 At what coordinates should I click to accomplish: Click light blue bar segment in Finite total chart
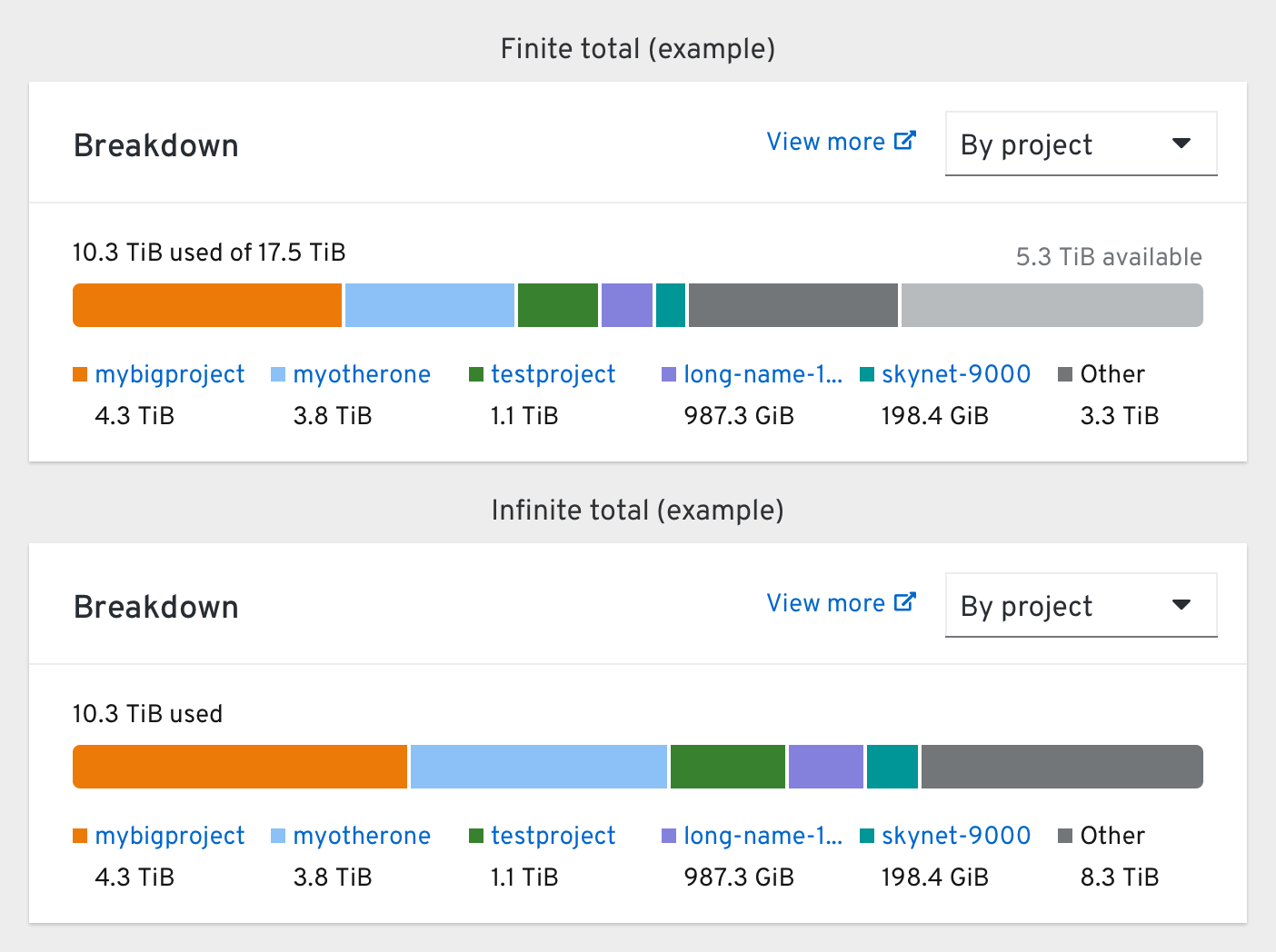pyautogui.click(x=430, y=305)
